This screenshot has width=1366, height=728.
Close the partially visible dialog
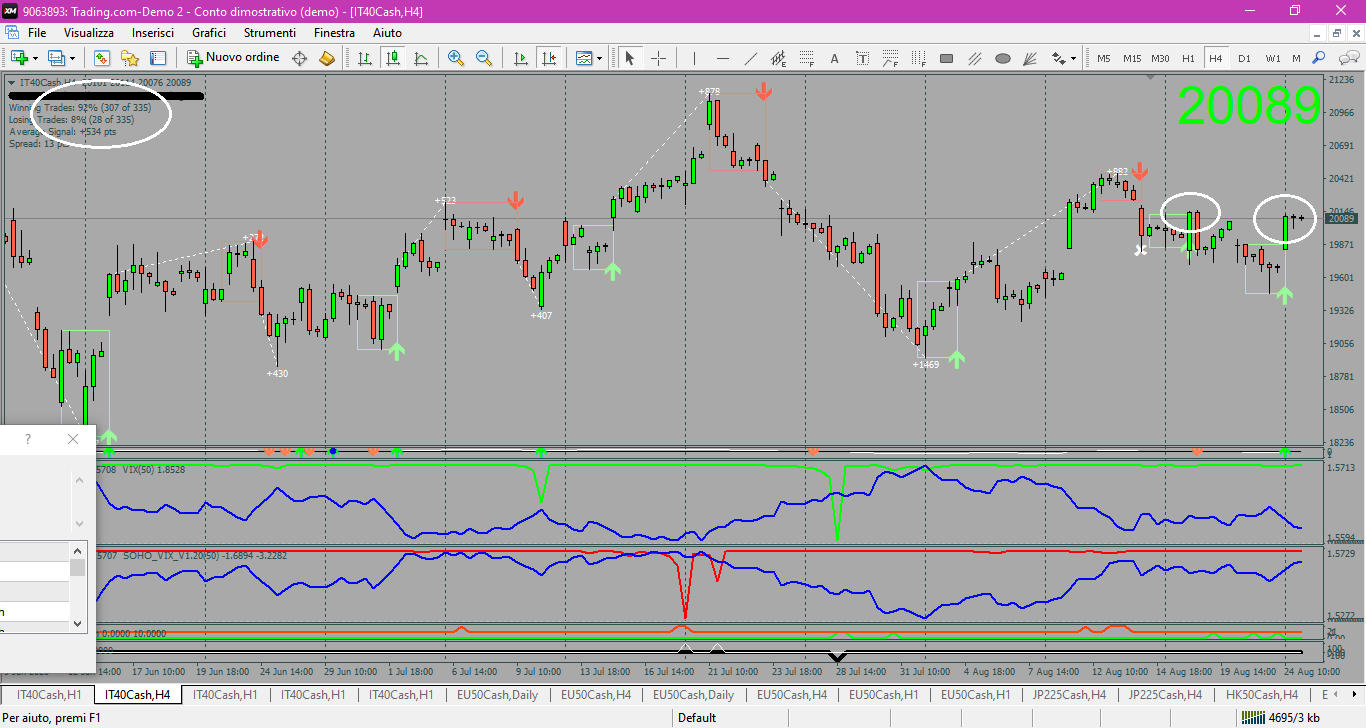pos(72,439)
